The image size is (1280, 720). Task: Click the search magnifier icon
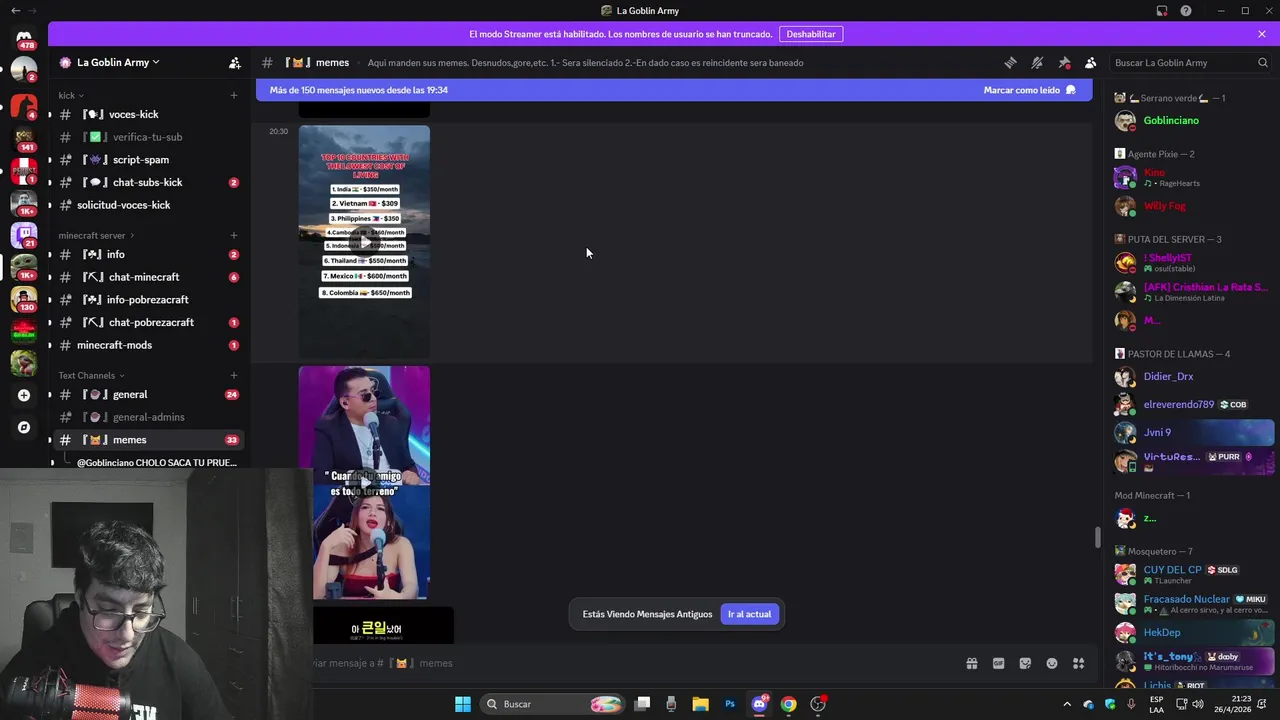tap(1263, 62)
